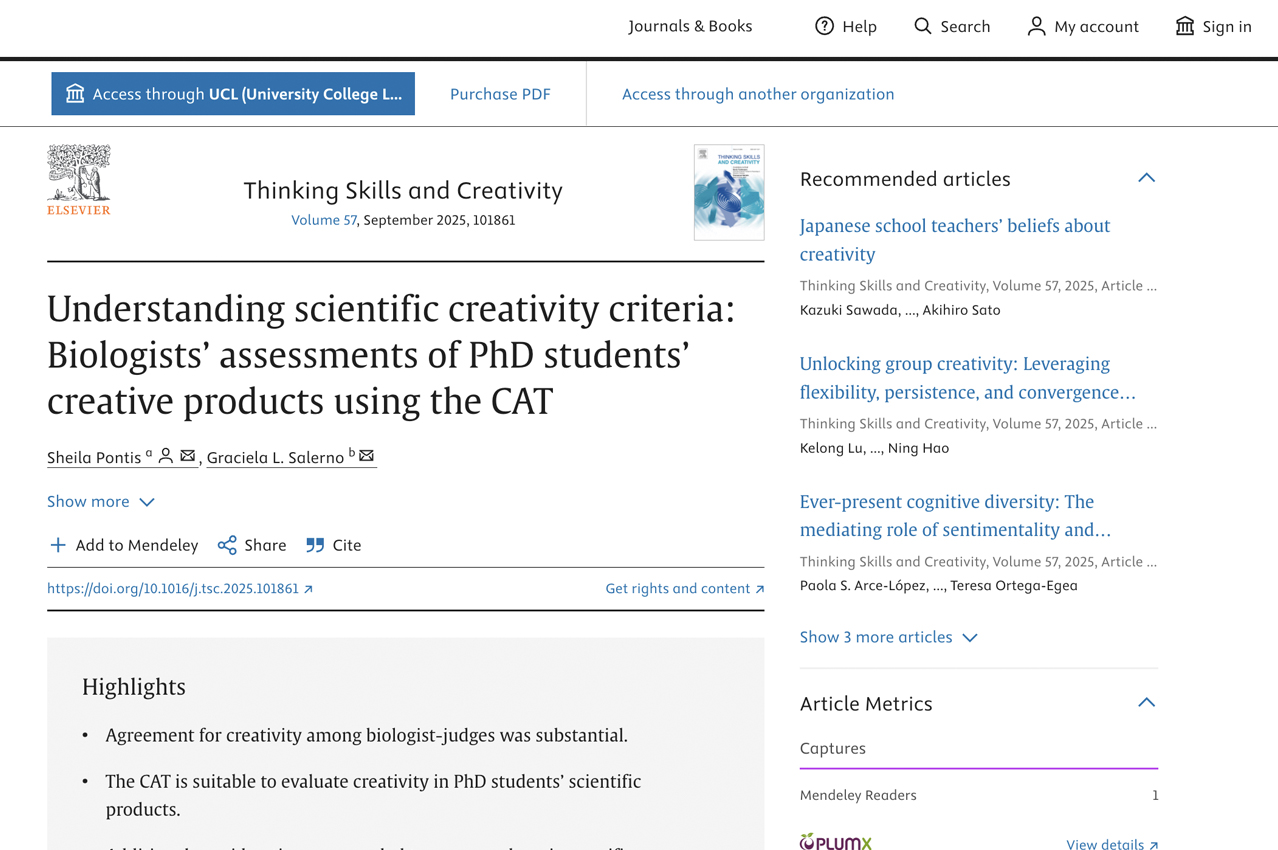Click the Sign in institution icon
This screenshot has width=1278, height=850.
point(1185,26)
